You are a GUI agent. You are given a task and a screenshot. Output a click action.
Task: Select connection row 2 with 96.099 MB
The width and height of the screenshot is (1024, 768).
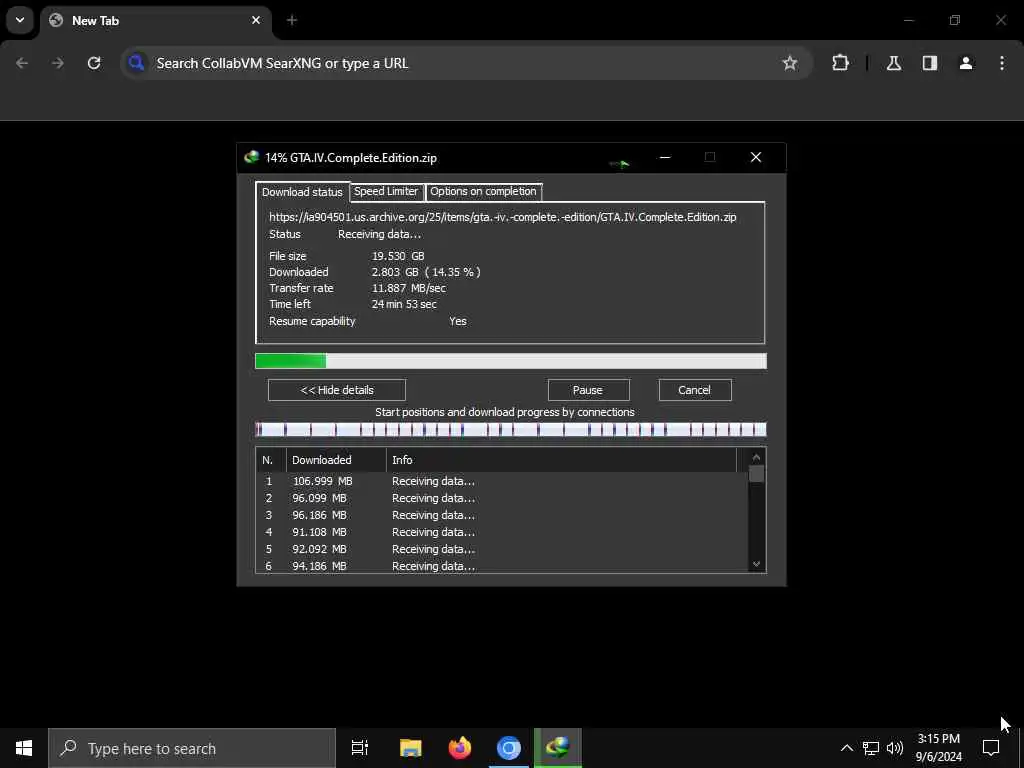502,498
